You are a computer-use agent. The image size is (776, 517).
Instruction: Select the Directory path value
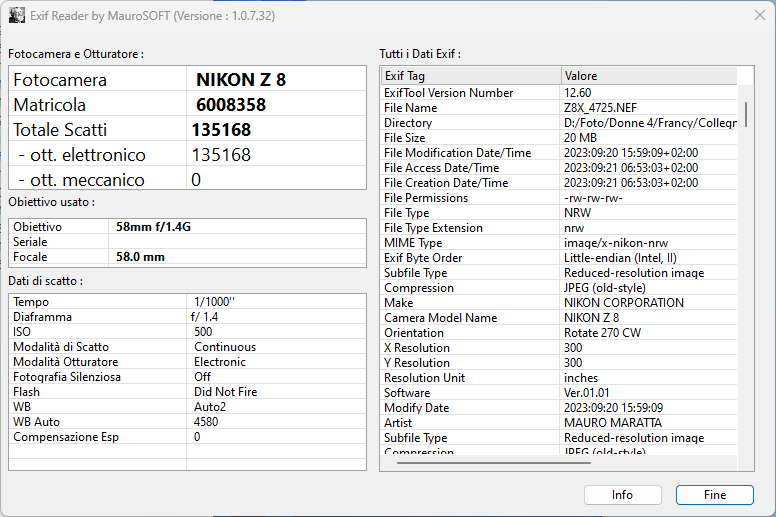click(x=650, y=123)
